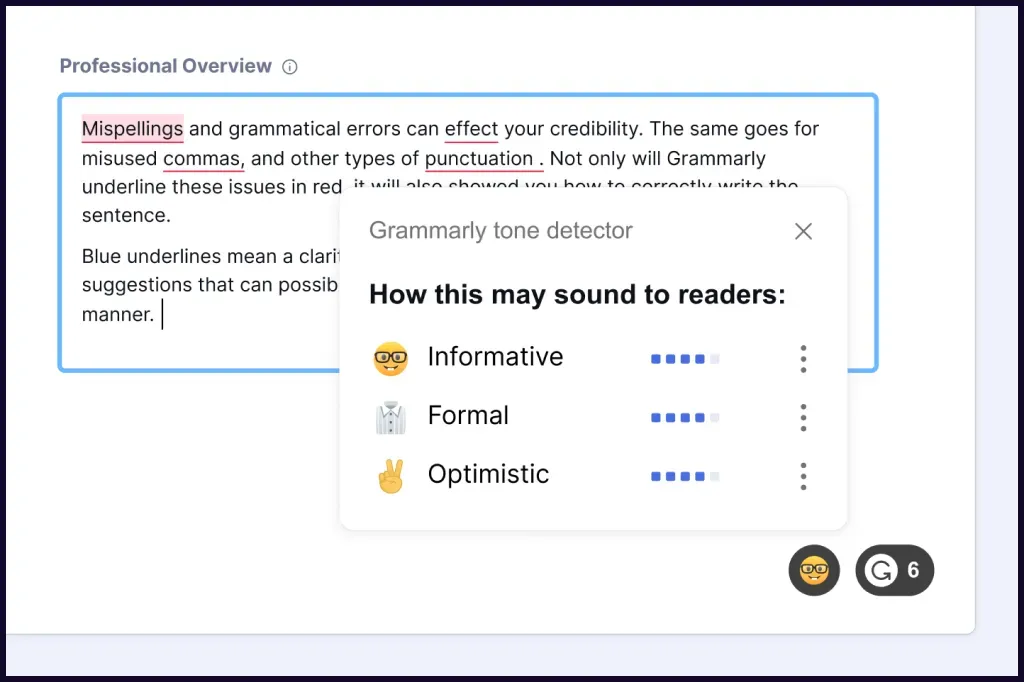1024x682 pixels.
Task: Click the Formal tone level indicator
Action: pyautogui.click(x=685, y=417)
